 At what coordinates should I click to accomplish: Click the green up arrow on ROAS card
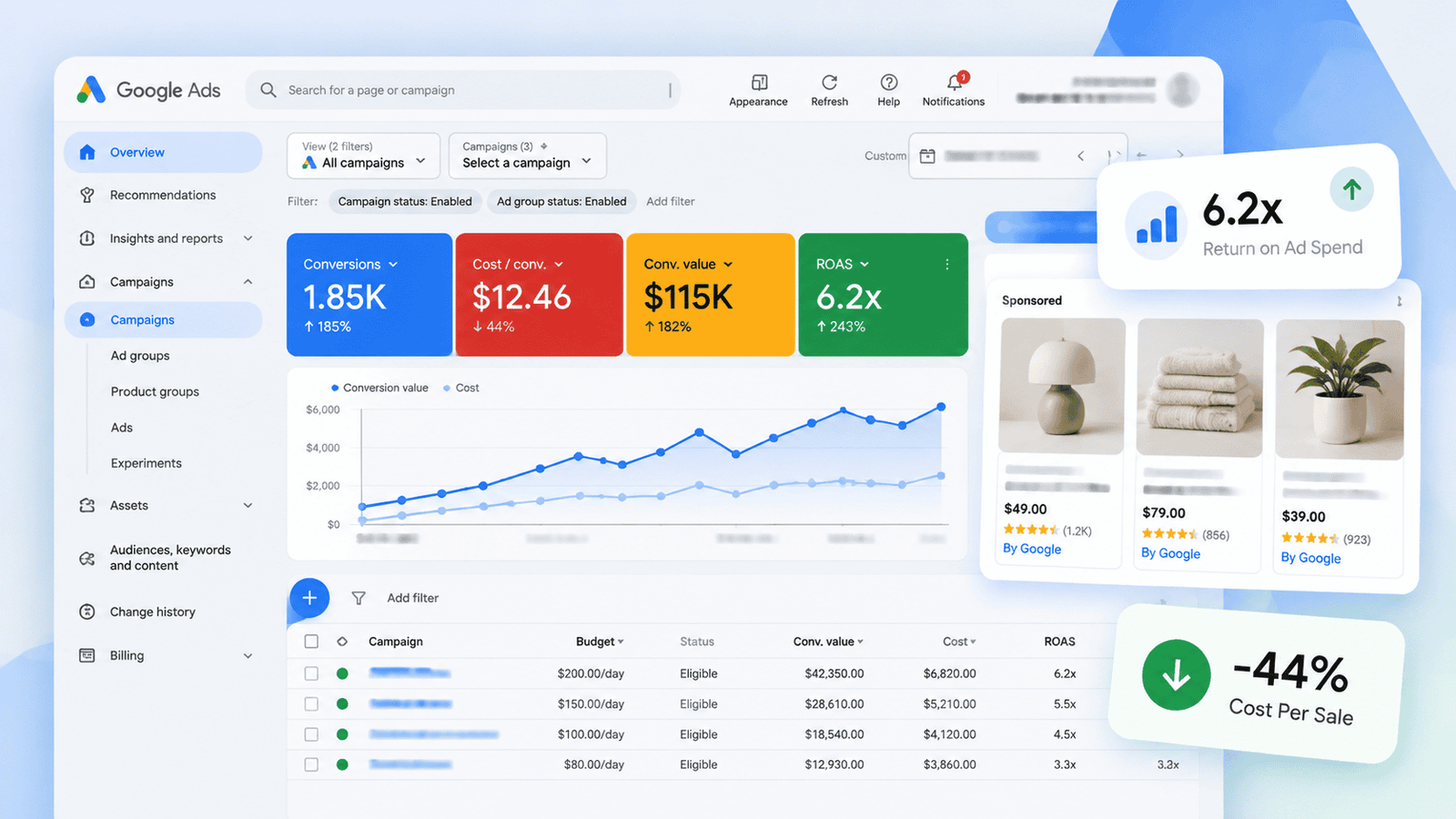(1351, 189)
